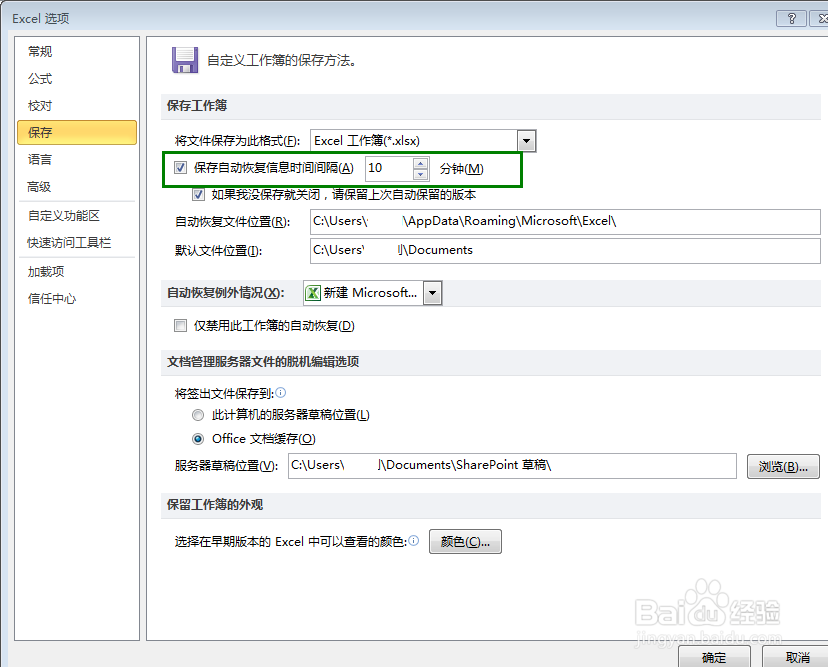Open the file format dropdown arrow
Screen dimensions: 828x667
coord(526,141)
